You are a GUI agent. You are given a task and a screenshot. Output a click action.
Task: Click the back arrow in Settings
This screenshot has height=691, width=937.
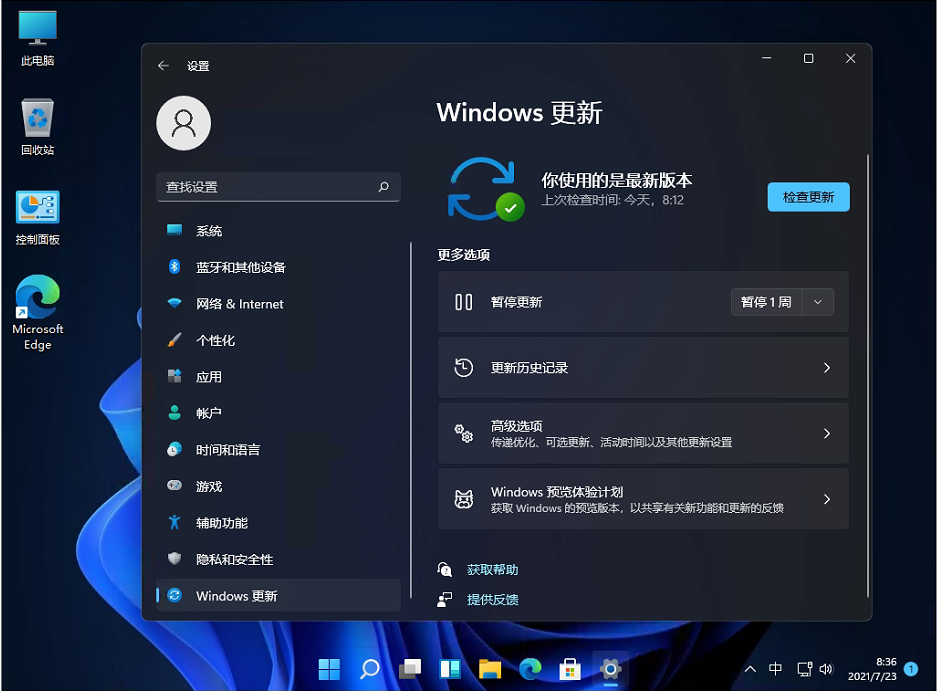tap(163, 65)
